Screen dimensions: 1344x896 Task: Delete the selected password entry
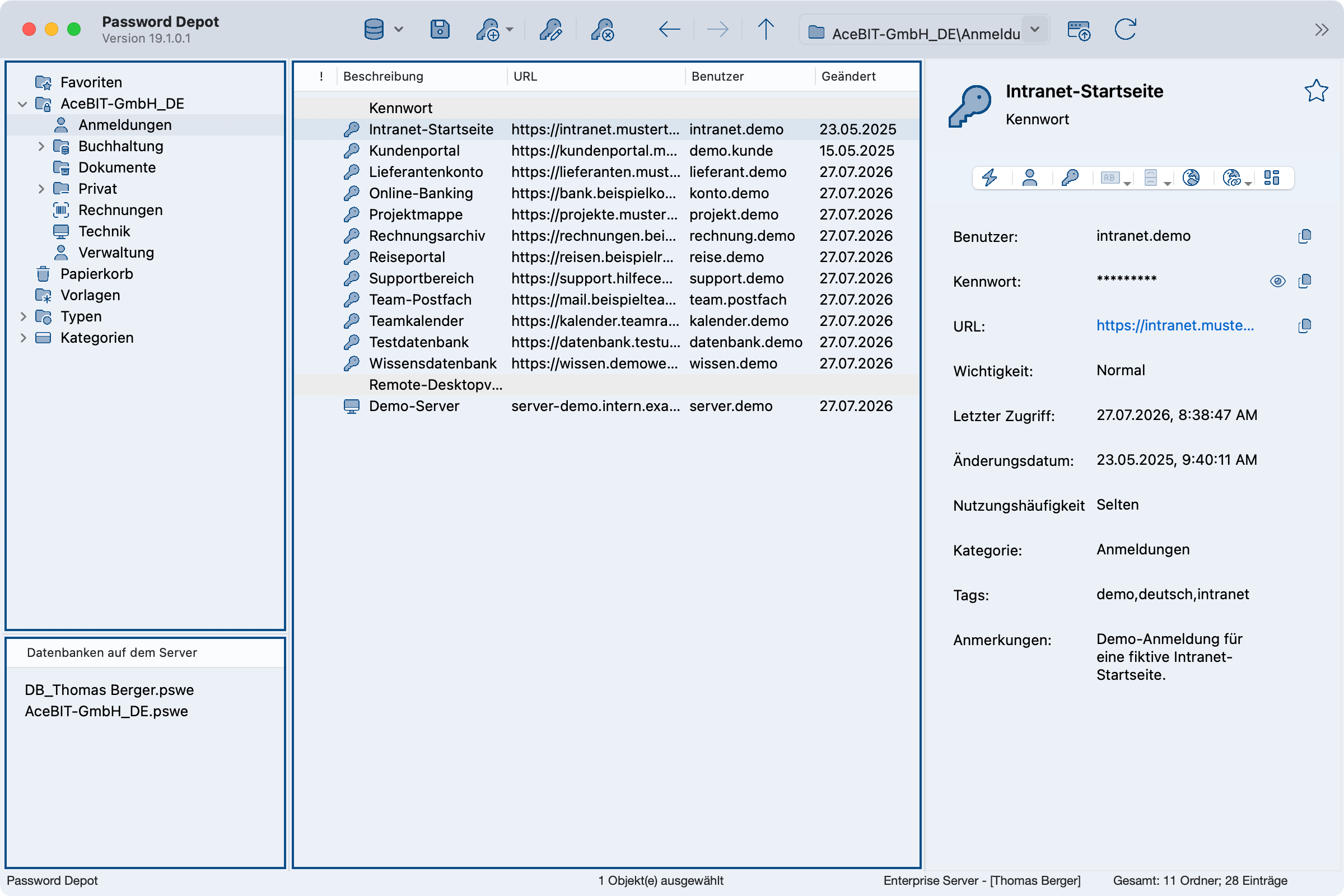click(603, 29)
